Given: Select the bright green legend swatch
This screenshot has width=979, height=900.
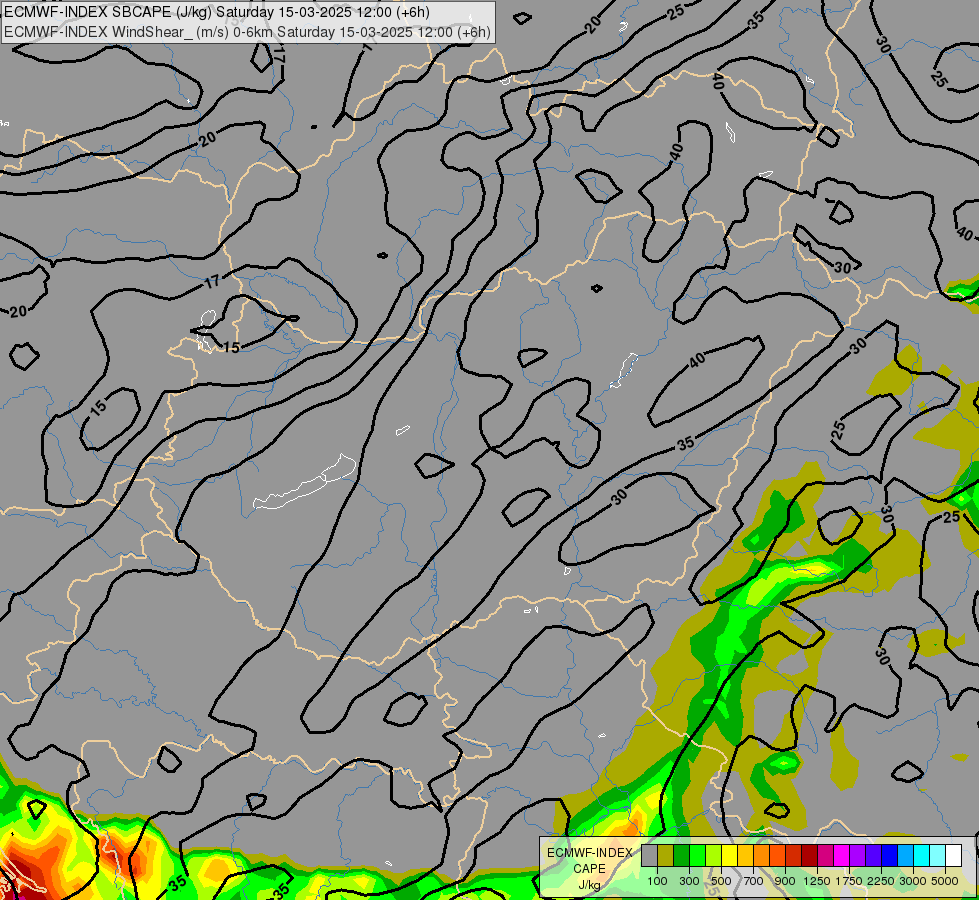Looking at the screenshot, I should (x=697, y=856).
